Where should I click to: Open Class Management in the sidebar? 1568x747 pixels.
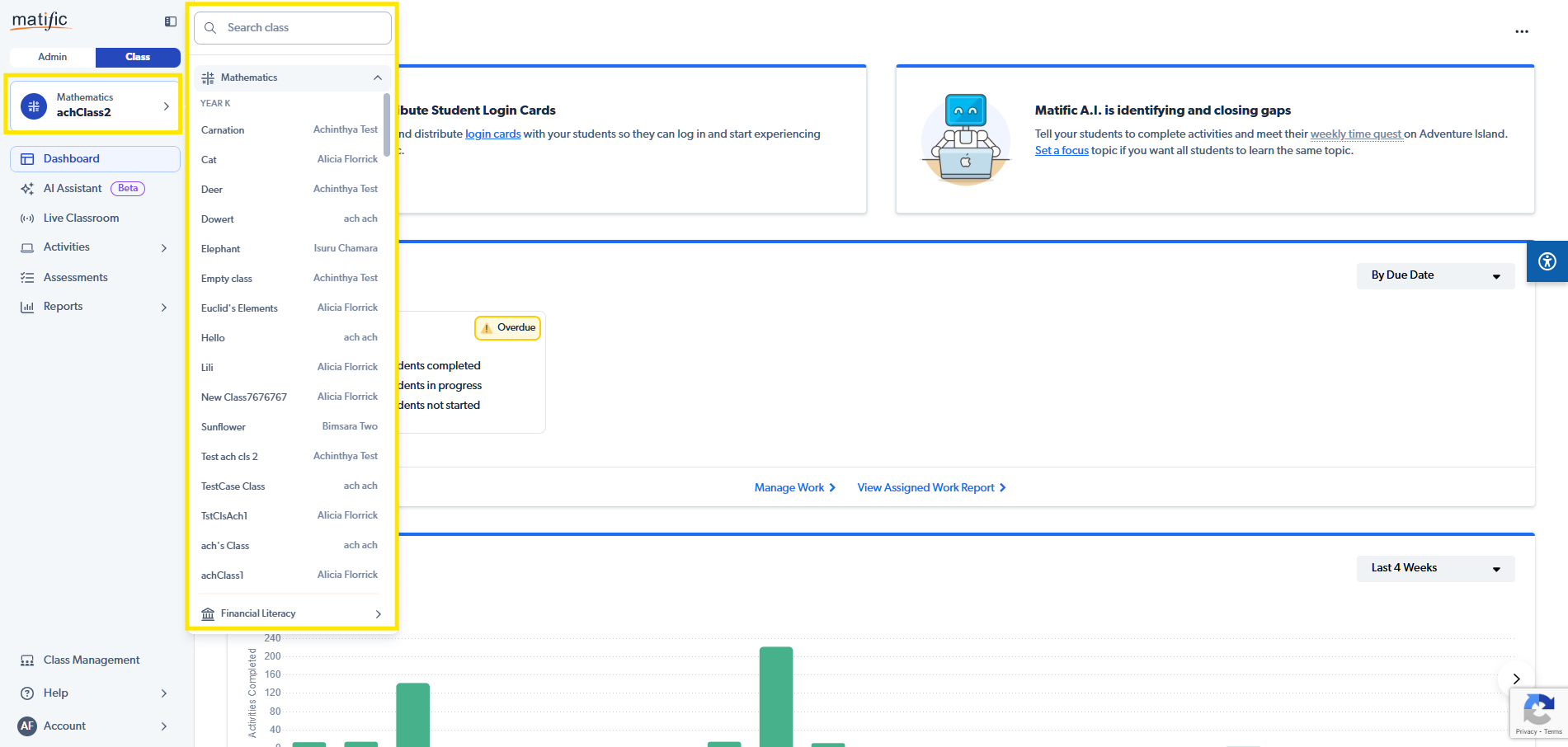point(91,660)
